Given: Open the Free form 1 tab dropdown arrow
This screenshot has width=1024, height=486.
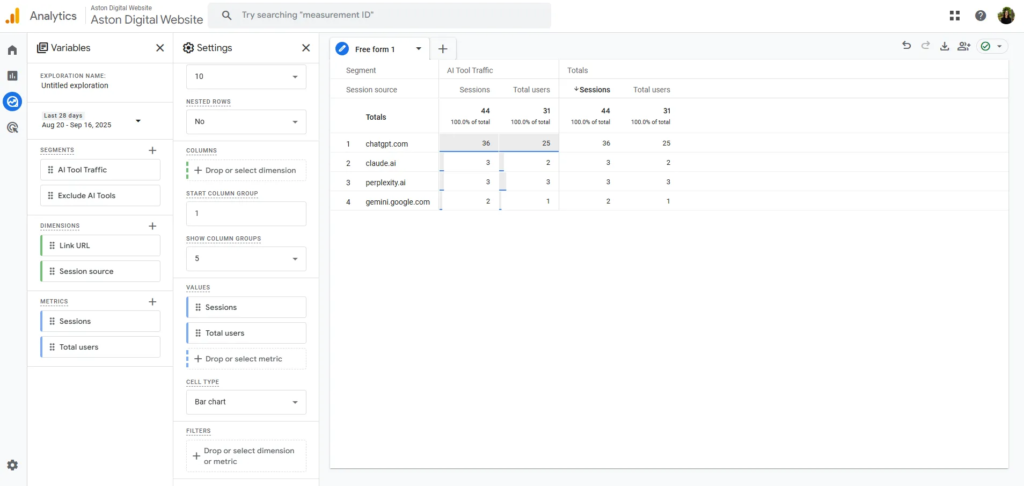Looking at the screenshot, I should [x=419, y=49].
